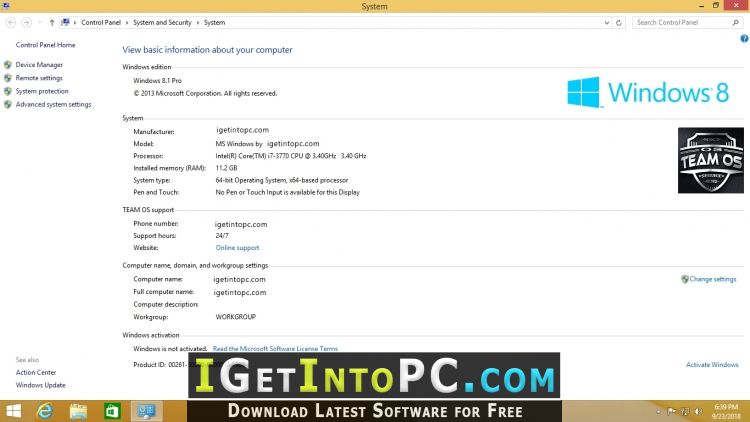Select System and Security breadcrumb
Viewport: 750px width, 422px height.
click(x=162, y=22)
